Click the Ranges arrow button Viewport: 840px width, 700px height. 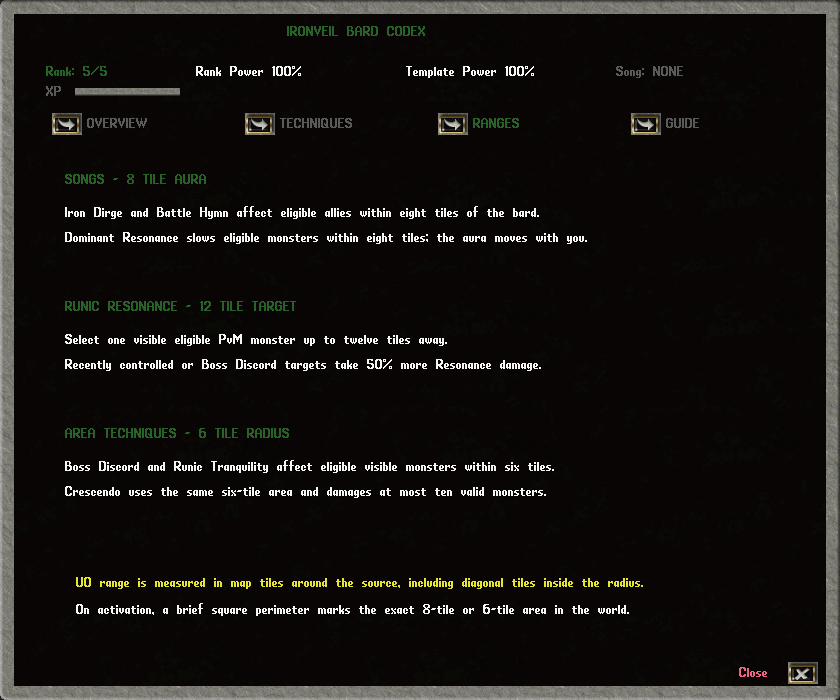coord(453,124)
